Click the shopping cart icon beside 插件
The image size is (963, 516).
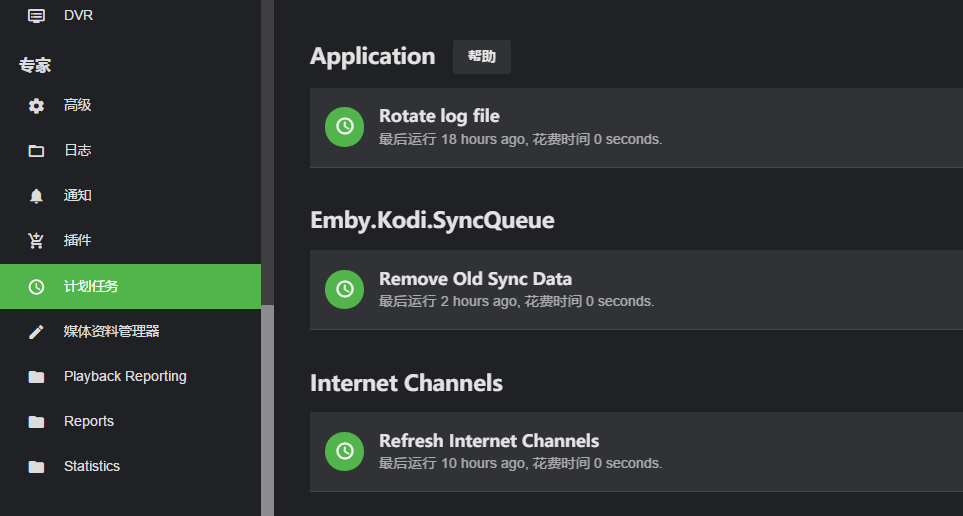coord(36,241)
